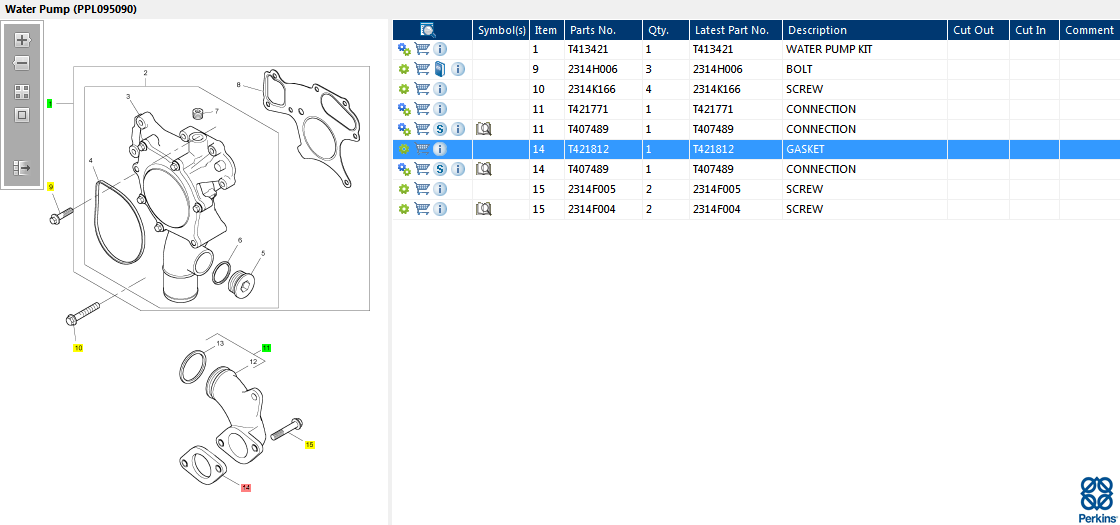
Task: Click the S supersession icon in item 14 T407489 row
Action: click(441, 169)
